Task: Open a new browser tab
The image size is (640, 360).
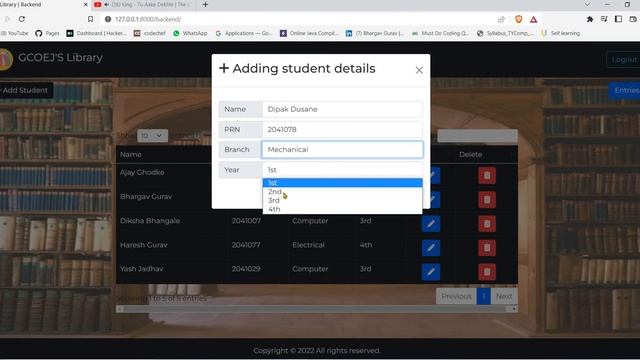Action: tap(205, 4)
